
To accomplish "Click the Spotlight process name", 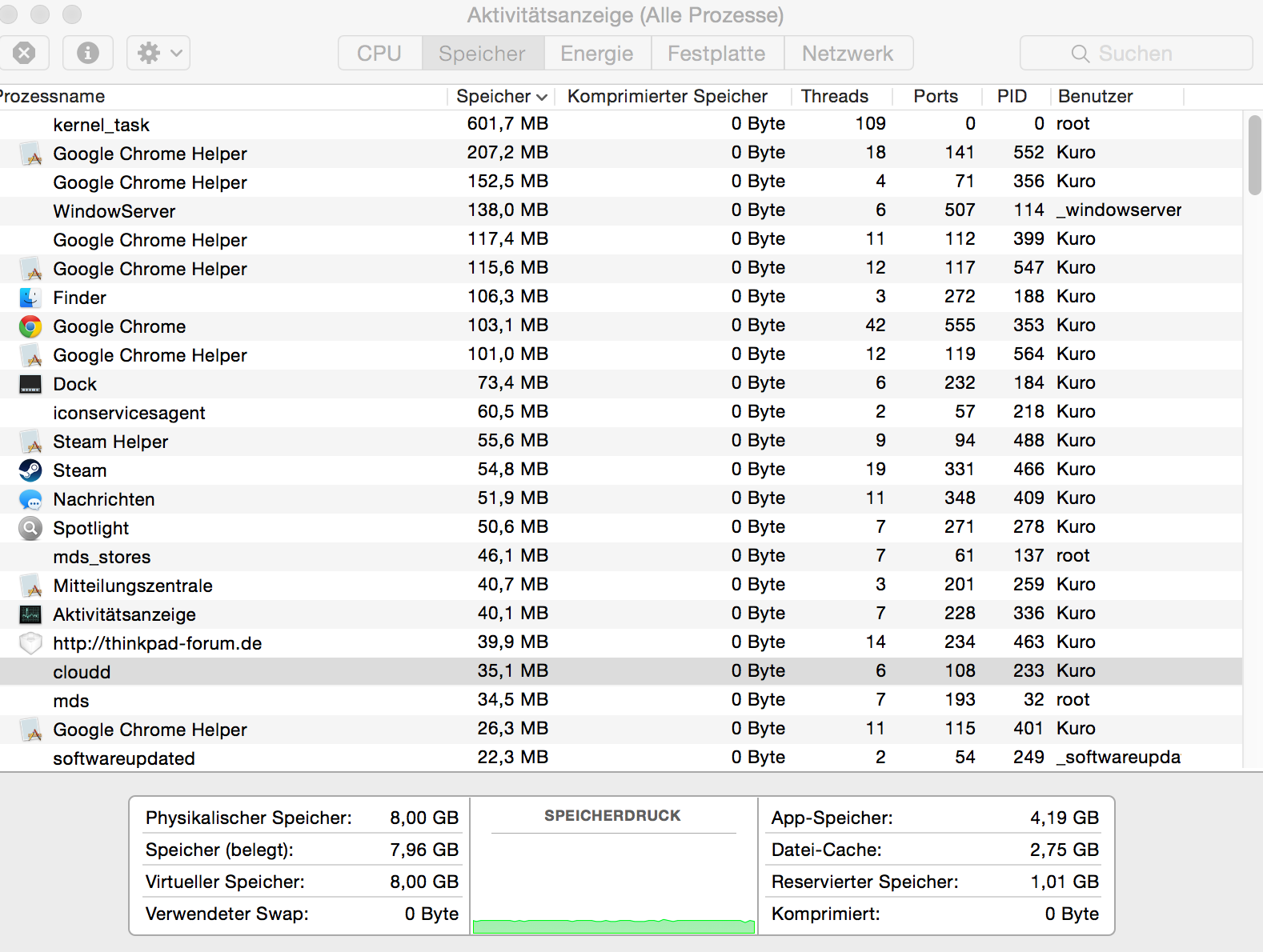I will click(x=91, y=528).
